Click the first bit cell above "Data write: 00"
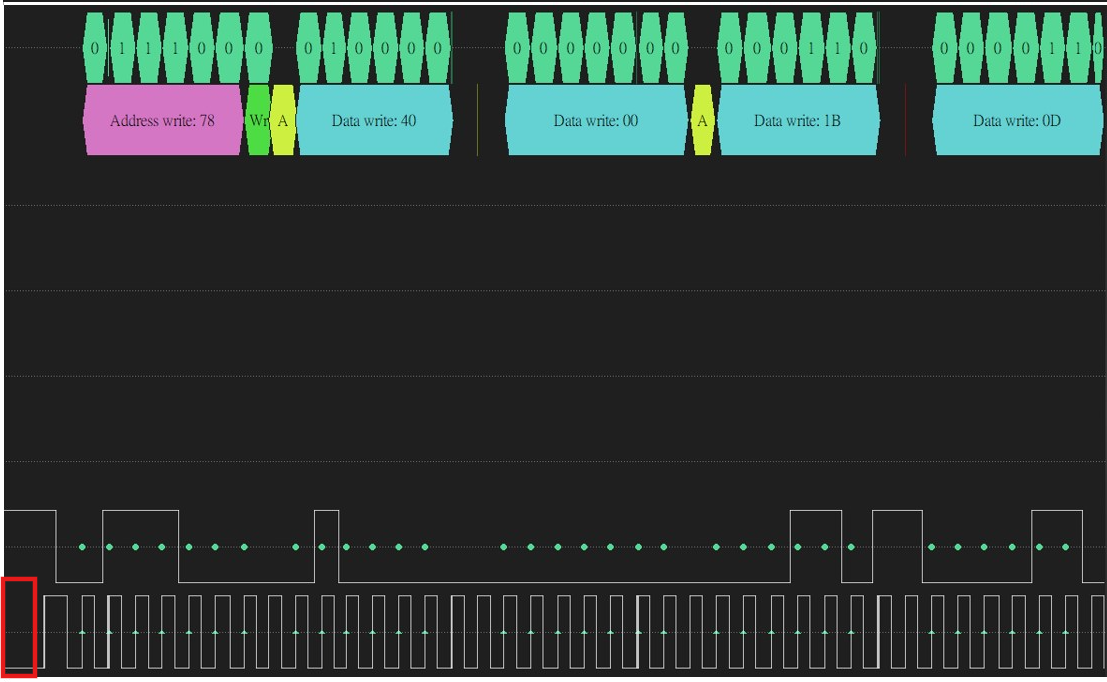1107x682 pixels. pyautogui.click(x=517, y=48)
